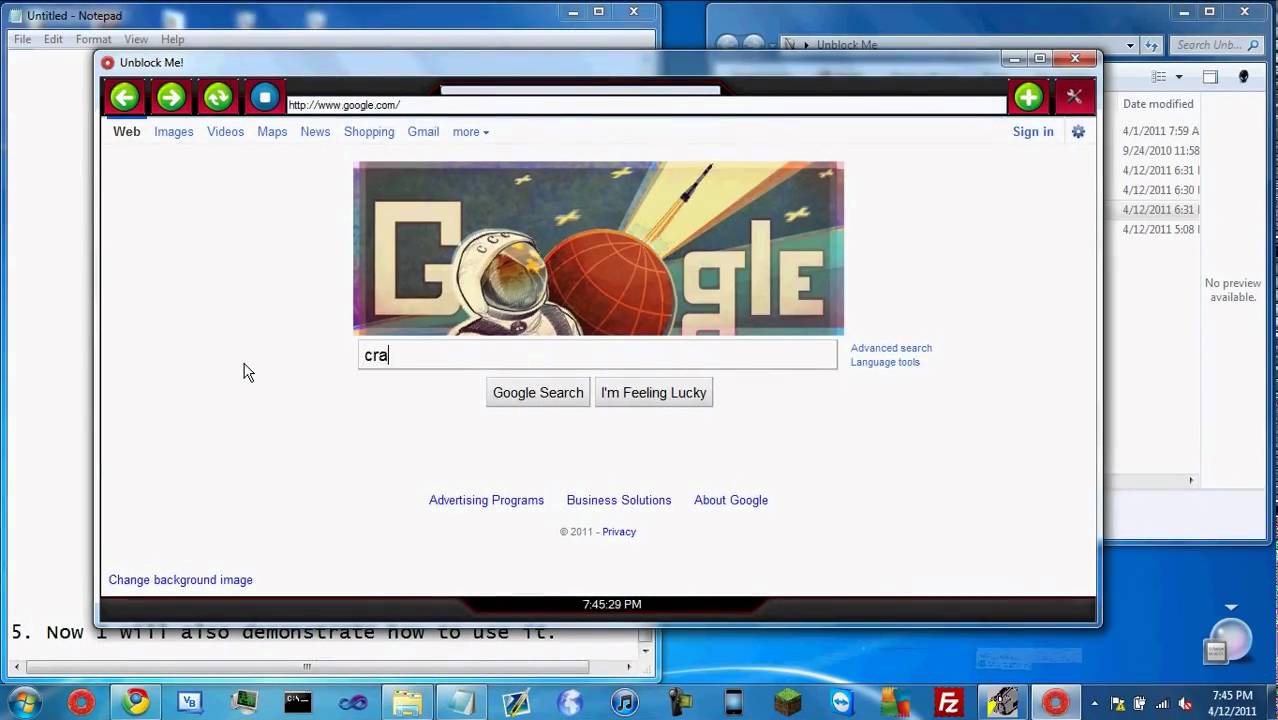
Task: Select the Videos tab on Google
Action: click(225, 132)
